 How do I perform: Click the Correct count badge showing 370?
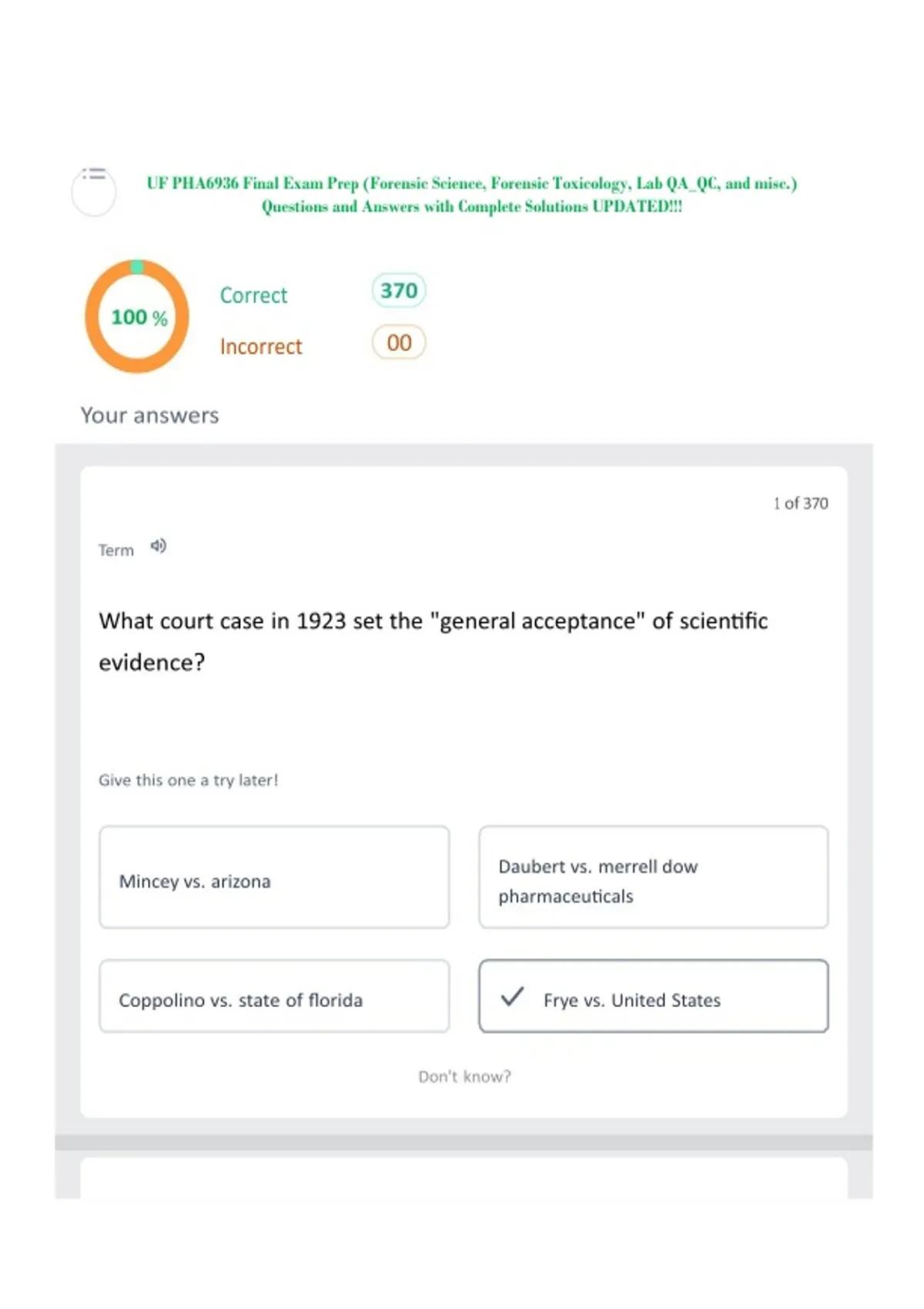(x=399, y=290)
